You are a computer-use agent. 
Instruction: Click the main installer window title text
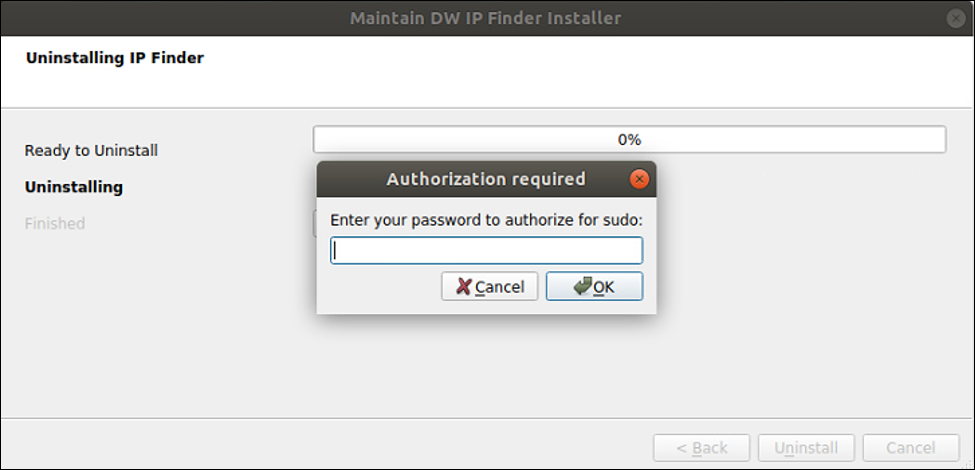coord(486,18)
